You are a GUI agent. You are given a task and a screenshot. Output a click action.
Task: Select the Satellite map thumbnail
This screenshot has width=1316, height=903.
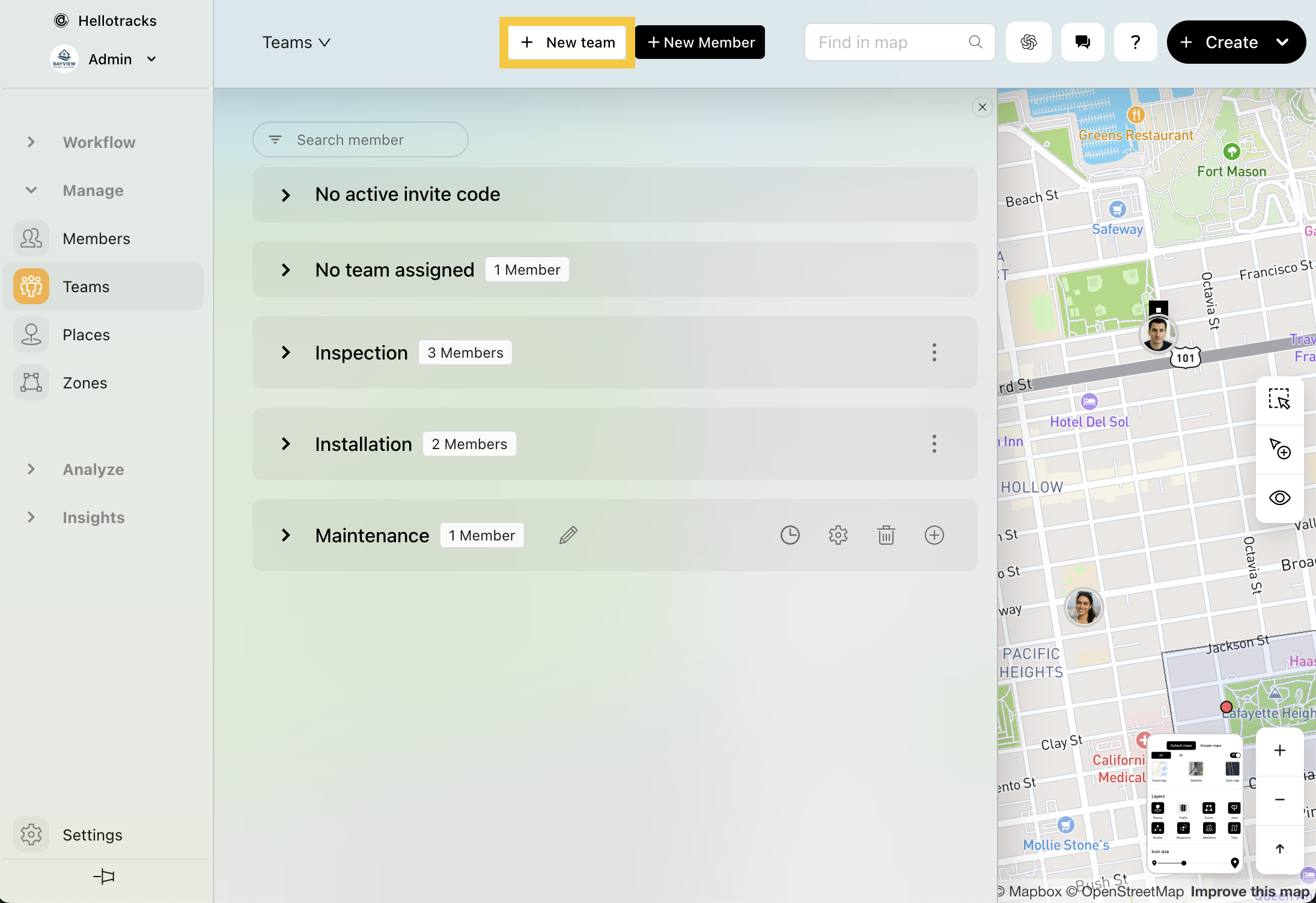[x=1196, y=769]
